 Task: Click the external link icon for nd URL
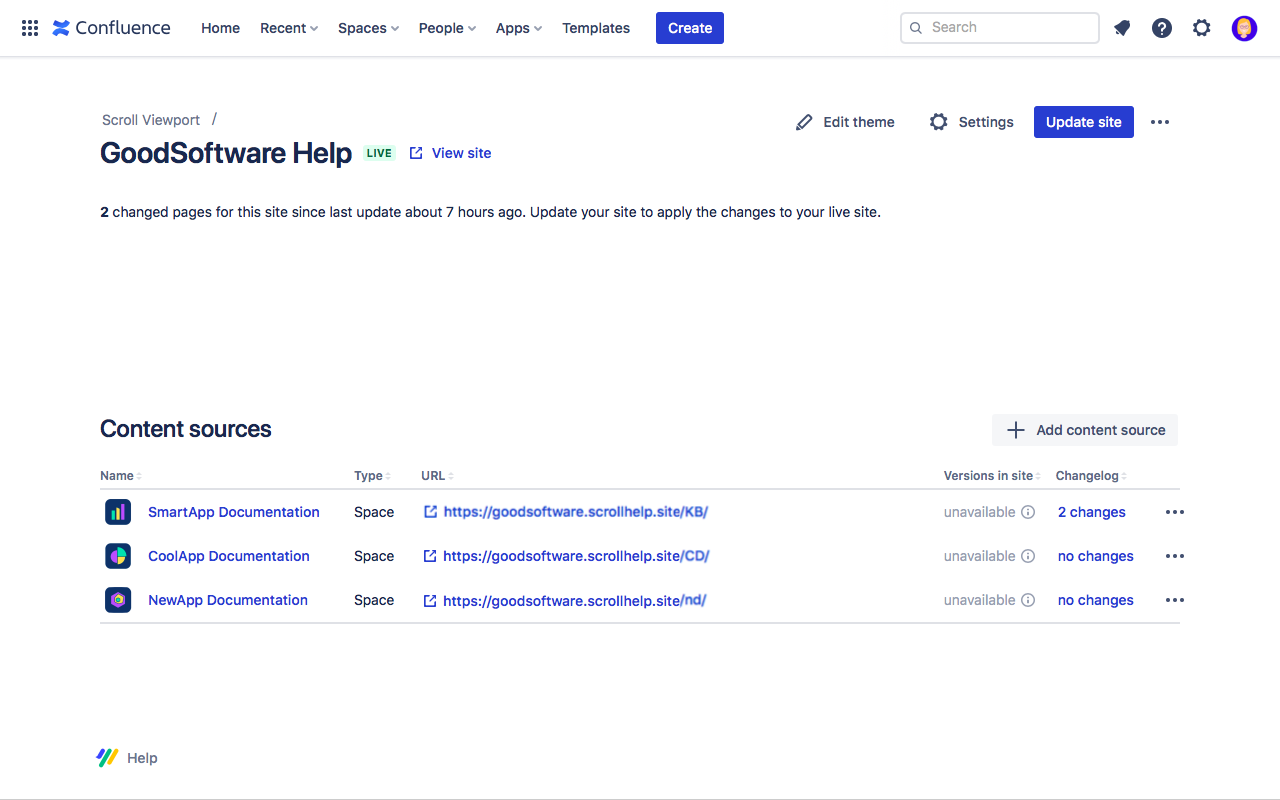[430, 600]
